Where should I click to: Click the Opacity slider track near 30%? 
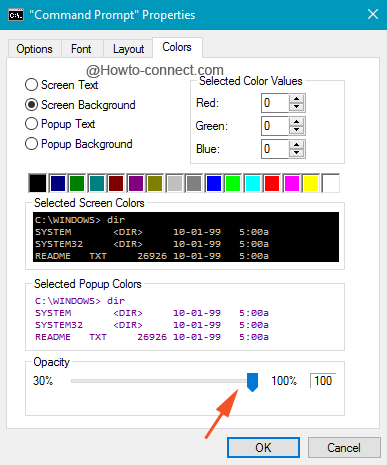(x=75, y=381)
